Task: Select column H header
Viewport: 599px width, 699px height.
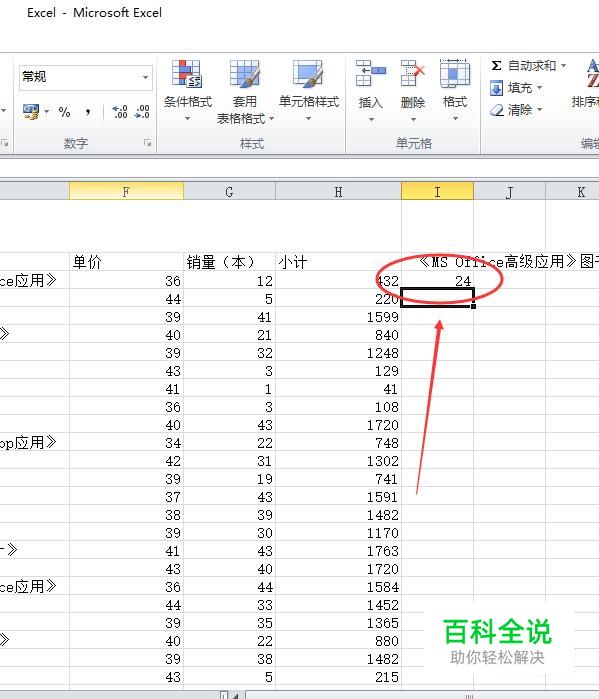Action: pyautogui.click(x=338, y=192)
